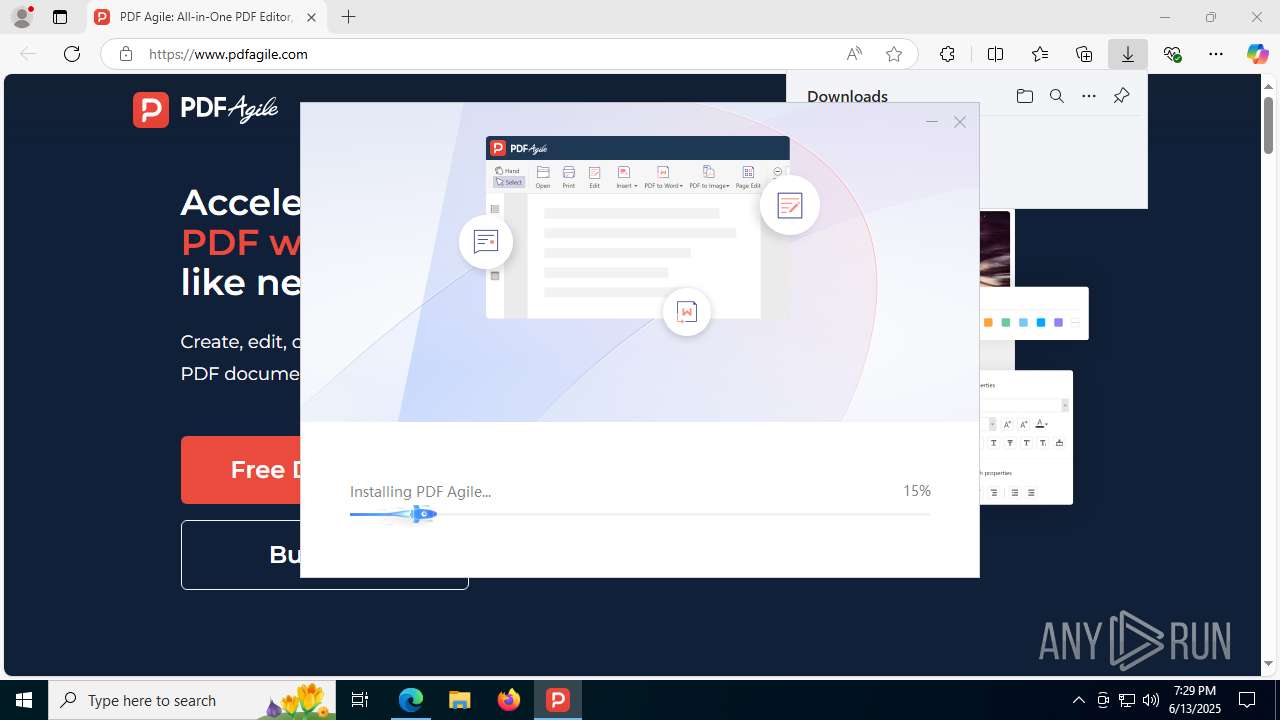Toggle the Downloads toolbar button
The height and width of the screenshot is (720, 1280).
1128,54
